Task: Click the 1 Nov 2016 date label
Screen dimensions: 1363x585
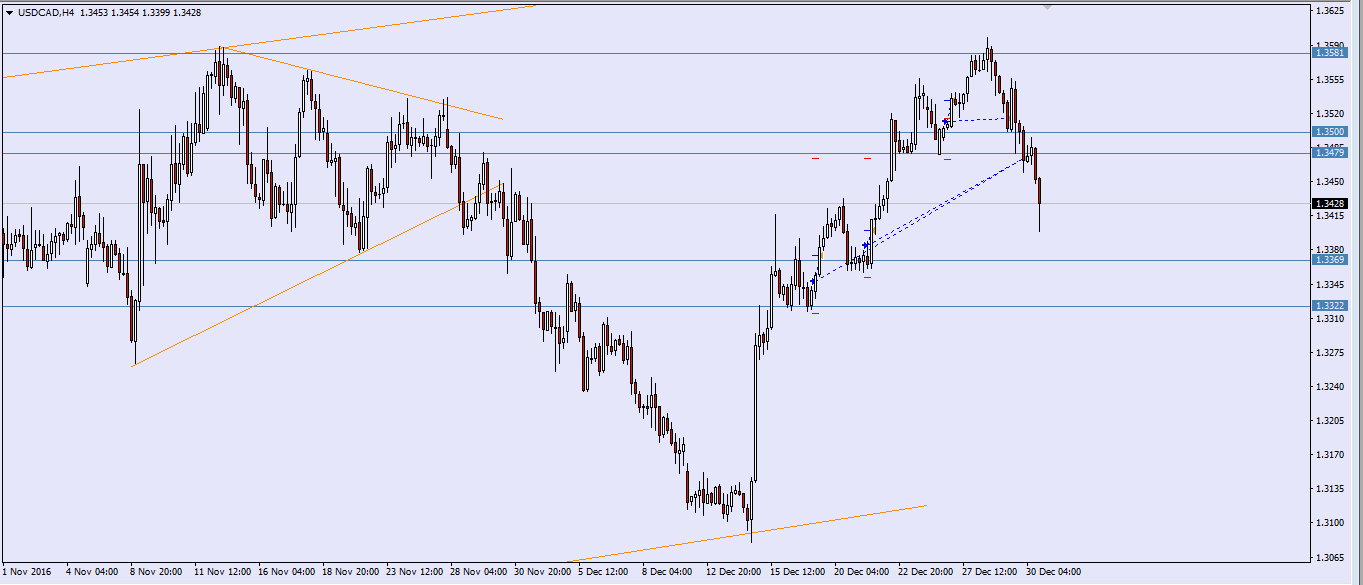Action: pyautogui.click(x=27, y=572)
